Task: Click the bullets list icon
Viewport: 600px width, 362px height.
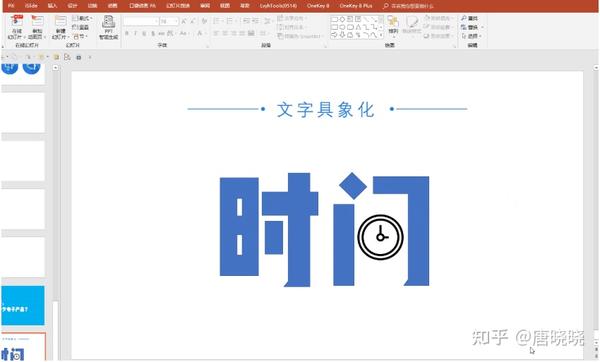Action: pos(217,21)
